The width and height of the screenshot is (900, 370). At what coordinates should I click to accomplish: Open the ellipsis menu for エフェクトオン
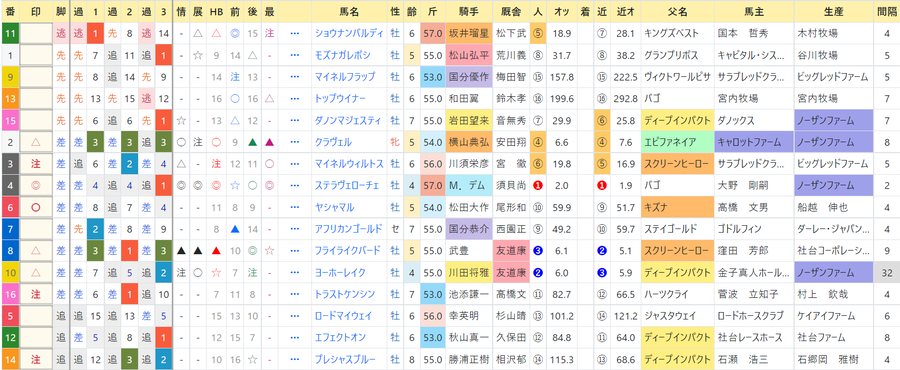[295, 337]
